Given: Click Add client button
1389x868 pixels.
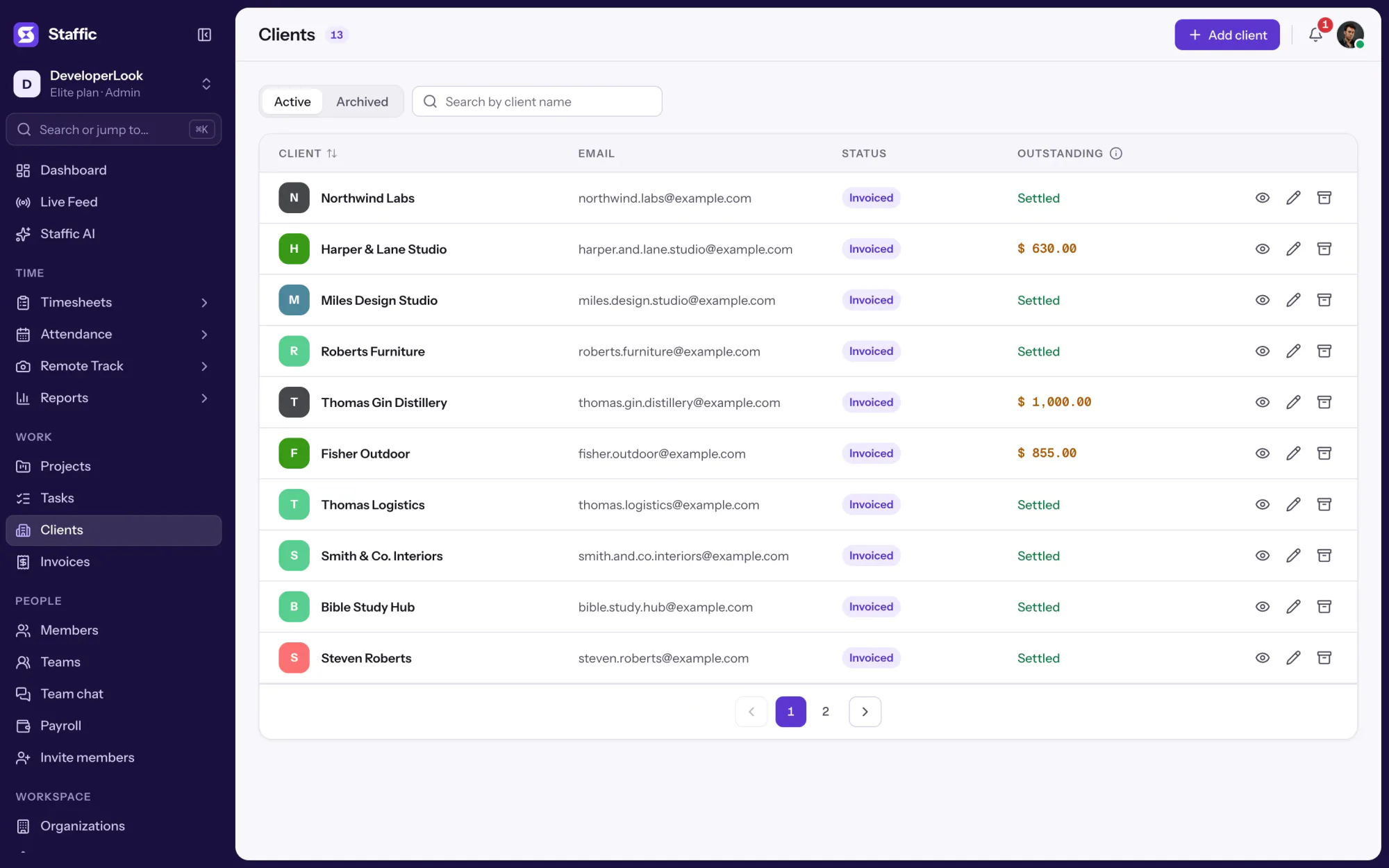Looking at the screenshot, I should coord(1227,35).
